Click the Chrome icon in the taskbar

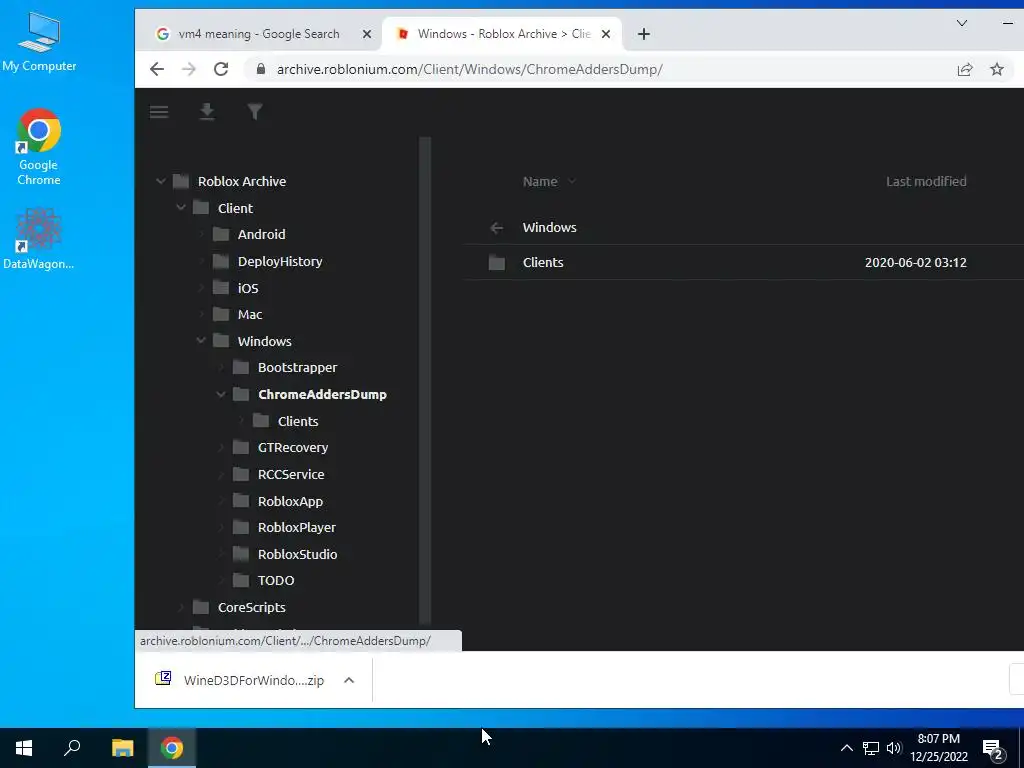coord(172,748)
